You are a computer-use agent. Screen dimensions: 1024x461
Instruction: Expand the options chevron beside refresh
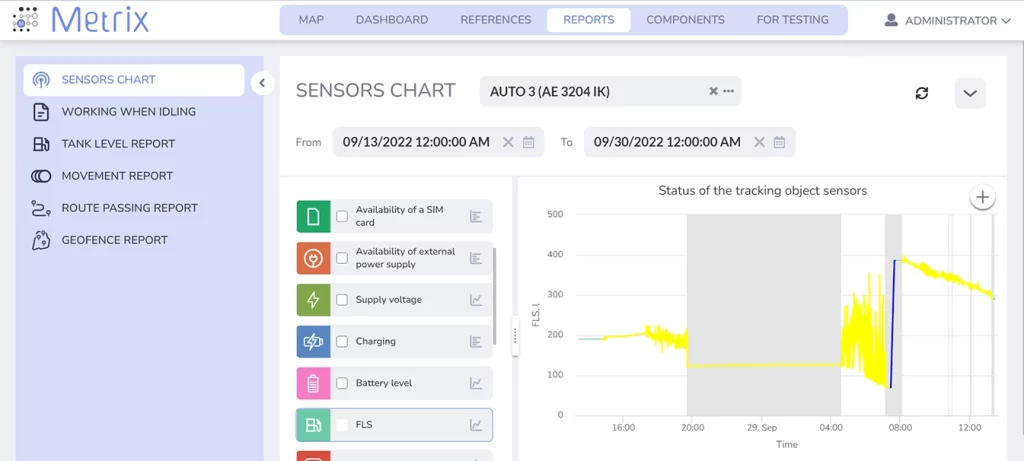970,93
